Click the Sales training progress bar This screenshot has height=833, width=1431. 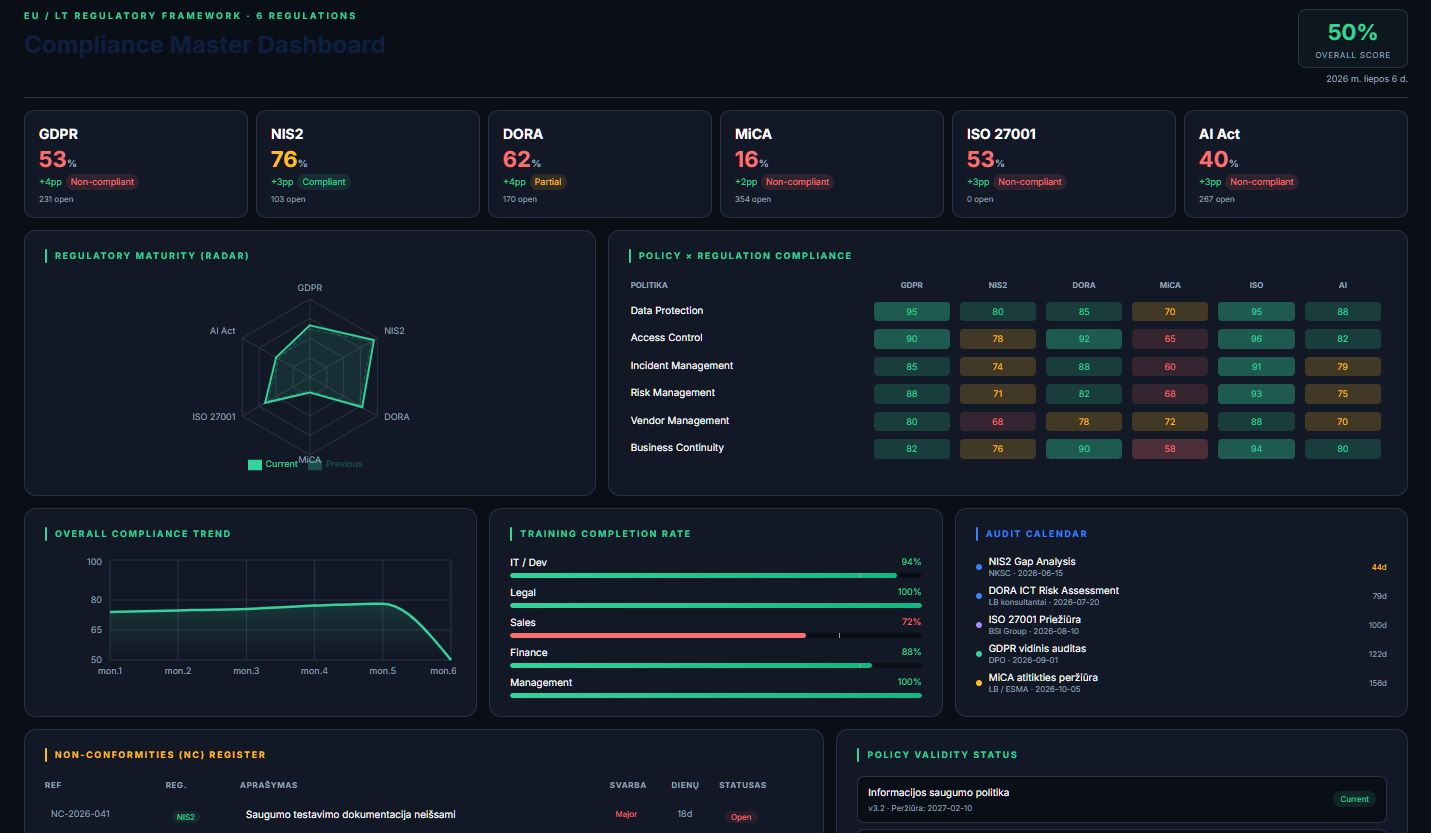[x=716, y=636]
